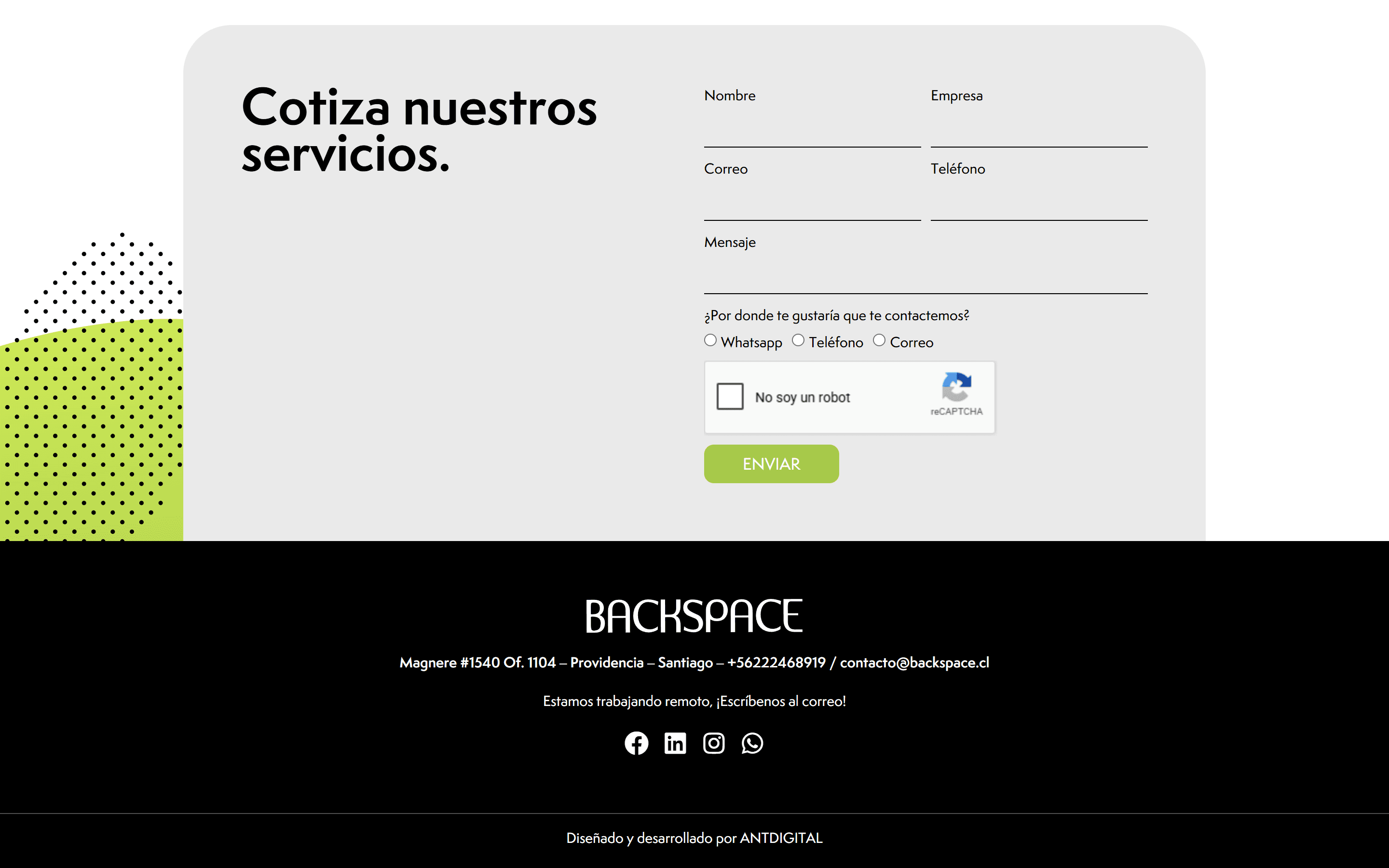Click the Empresa field label

[x=956, y=95]
